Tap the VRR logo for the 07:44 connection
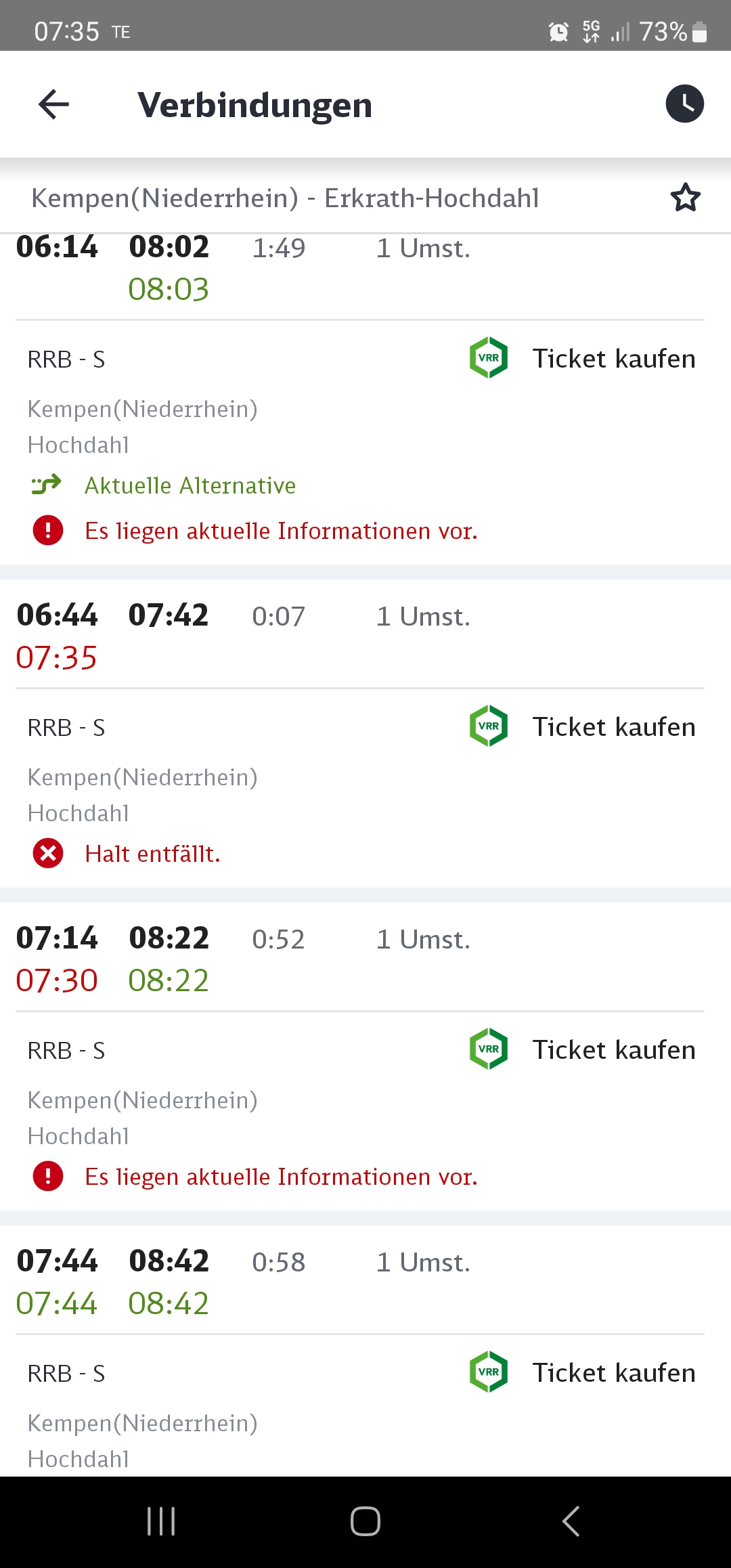The height and width of the screenshot is (1568, 731). (x=489, y=1372)
